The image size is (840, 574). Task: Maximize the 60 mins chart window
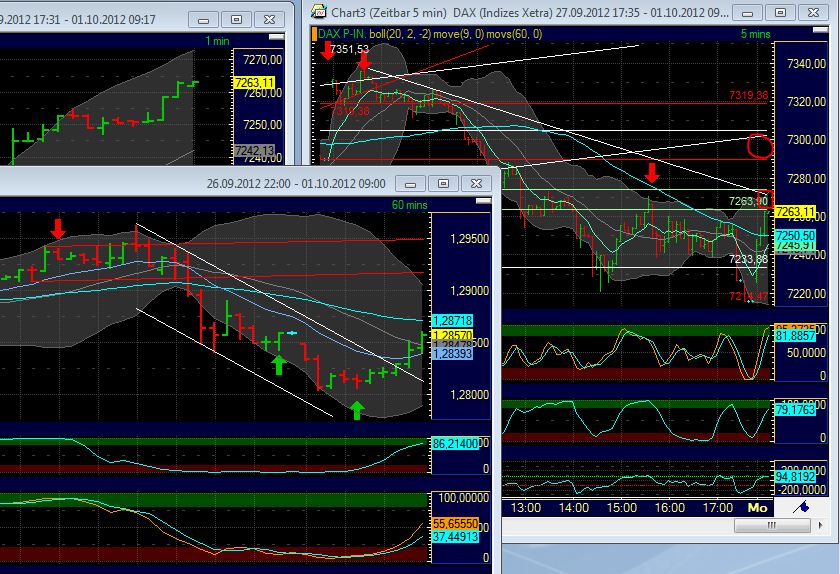tap(443, 184)
